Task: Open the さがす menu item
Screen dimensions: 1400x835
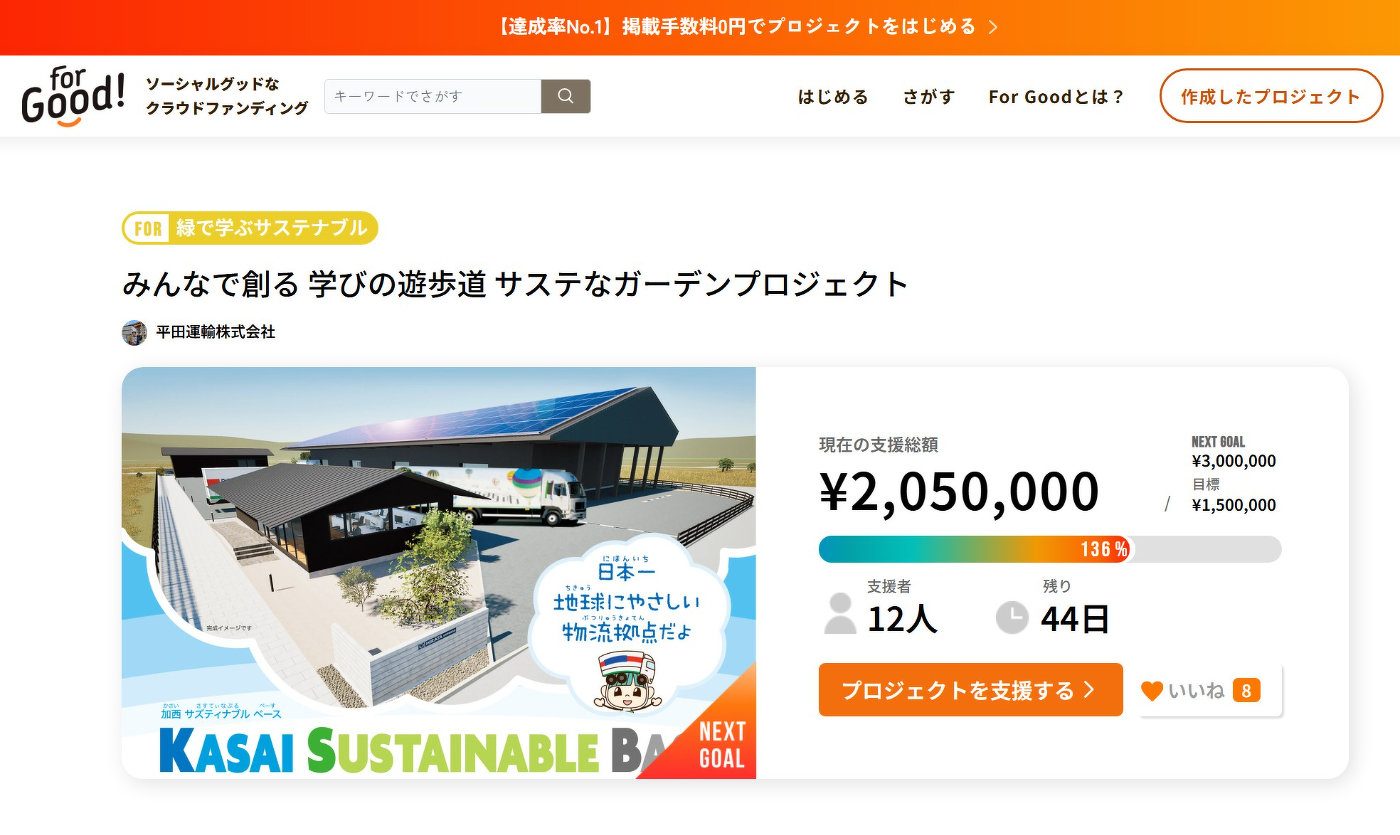Action: (x=929, y=97)
